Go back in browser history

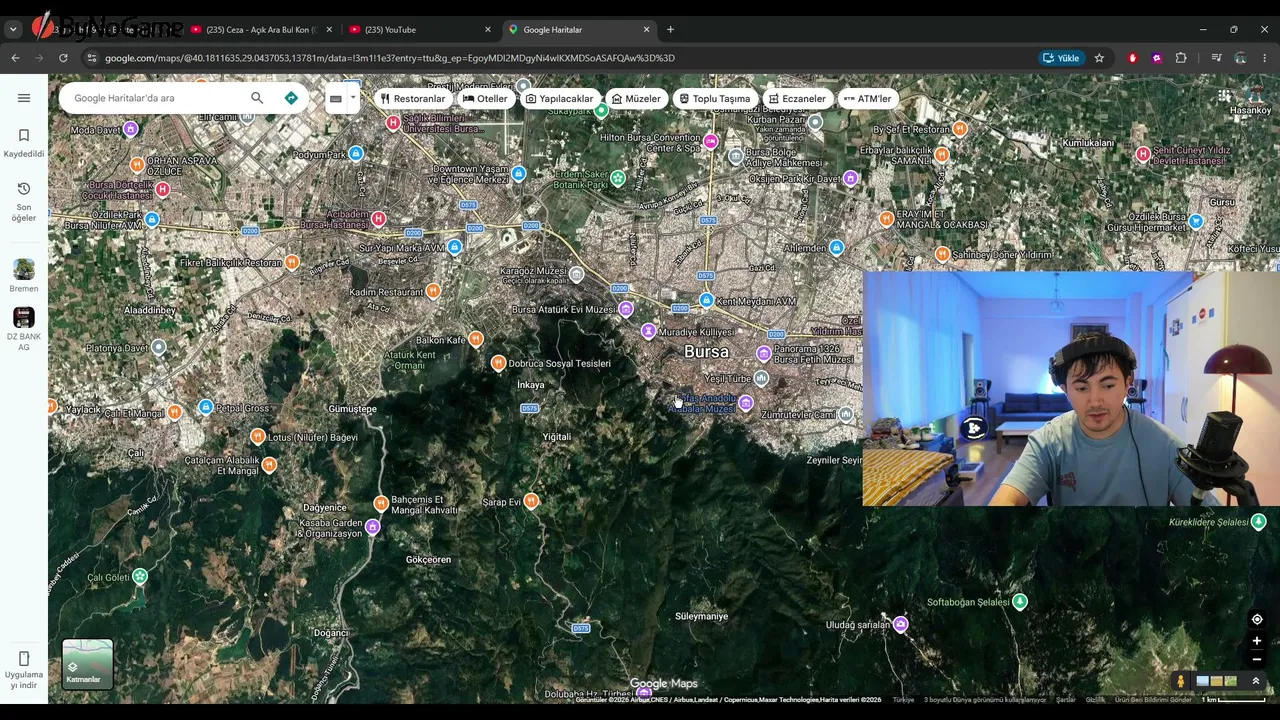tap(15, 58)
